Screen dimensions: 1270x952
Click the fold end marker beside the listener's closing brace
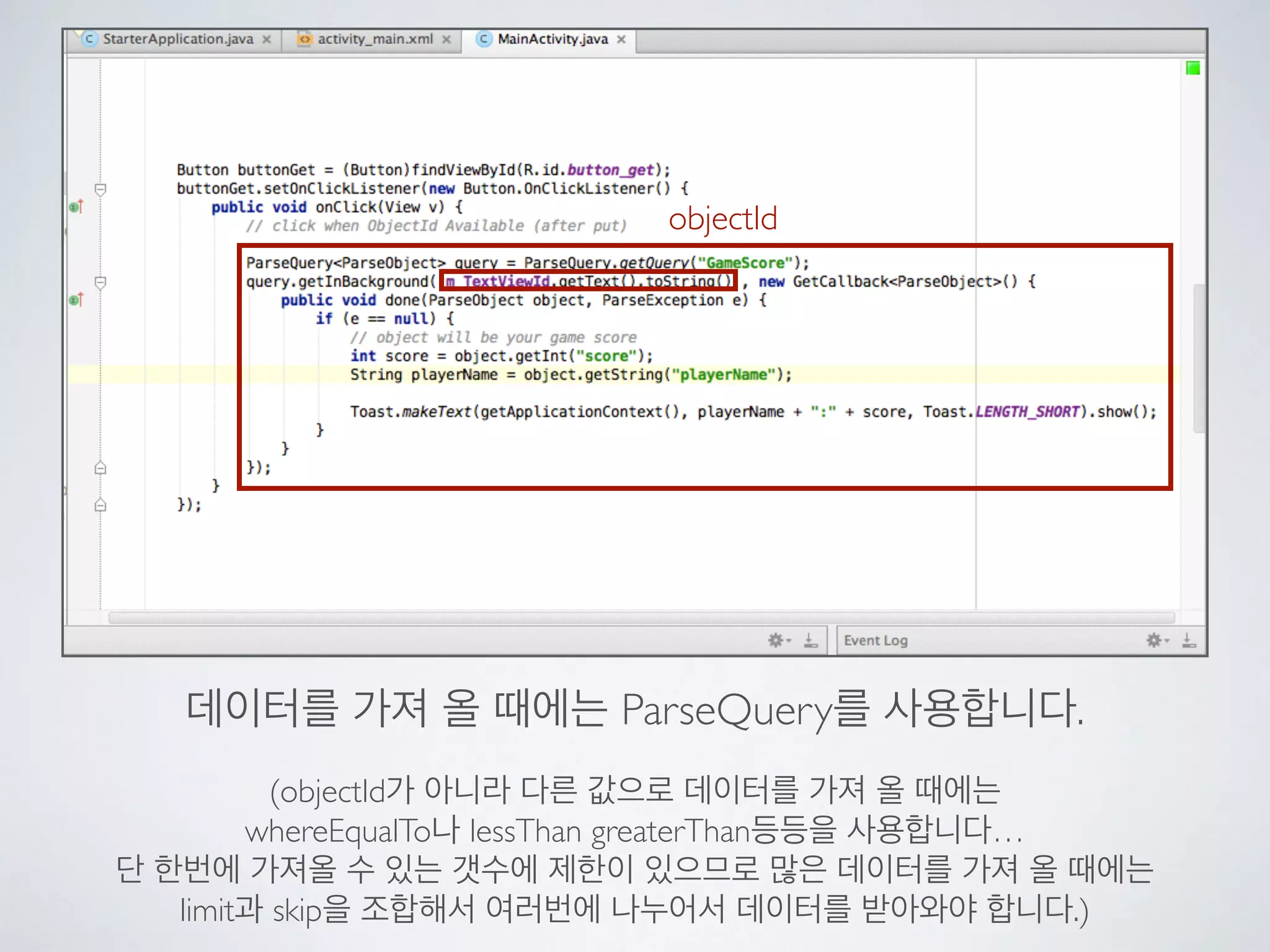point(100,505)
